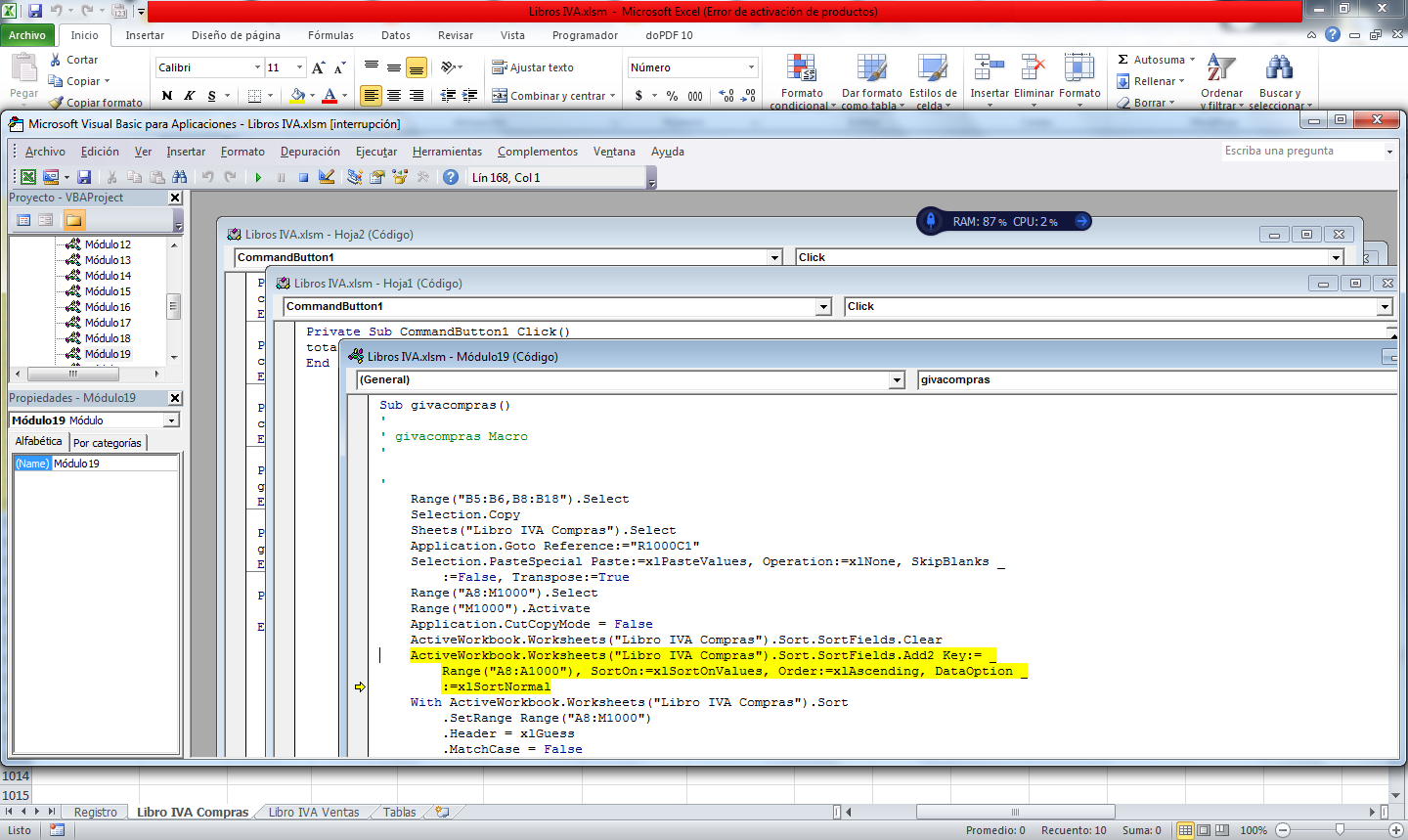
Task: Open (General) object dropdown in Módulo19 window
Action: (897, 379)
